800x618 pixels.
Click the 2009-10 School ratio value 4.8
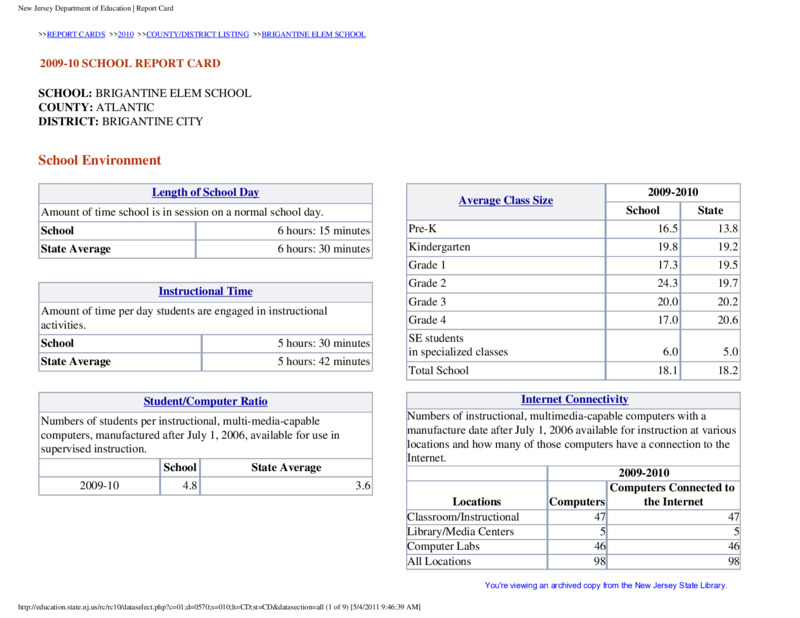point(190,485)
